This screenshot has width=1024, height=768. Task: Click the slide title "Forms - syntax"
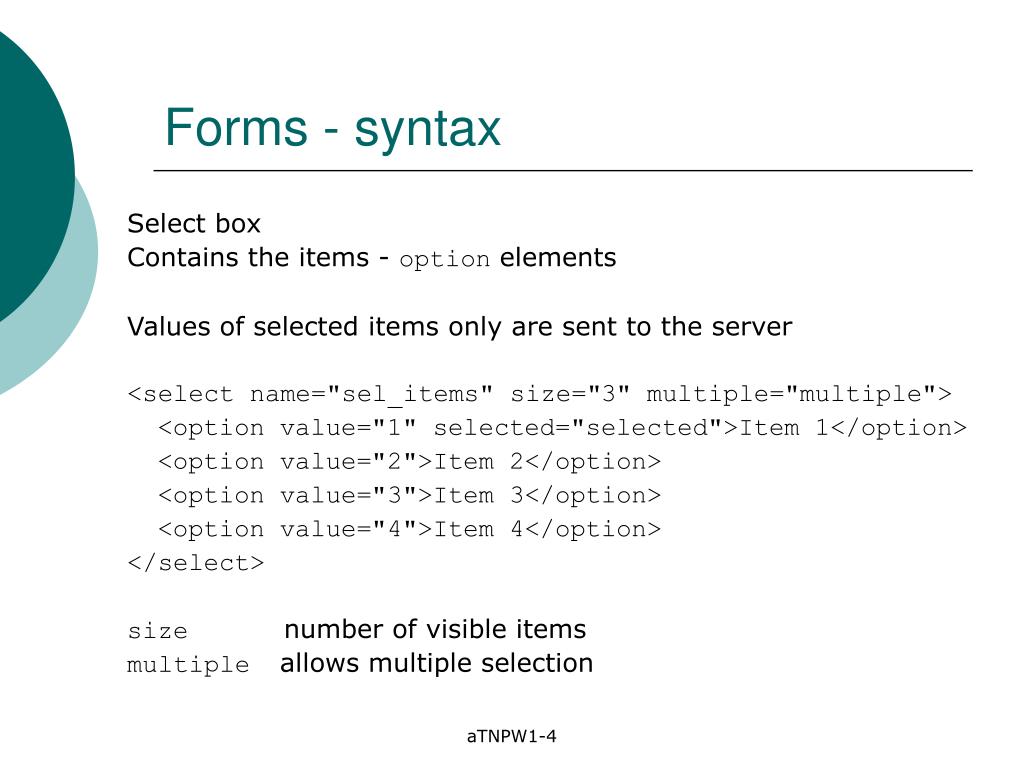pos(332,128)
